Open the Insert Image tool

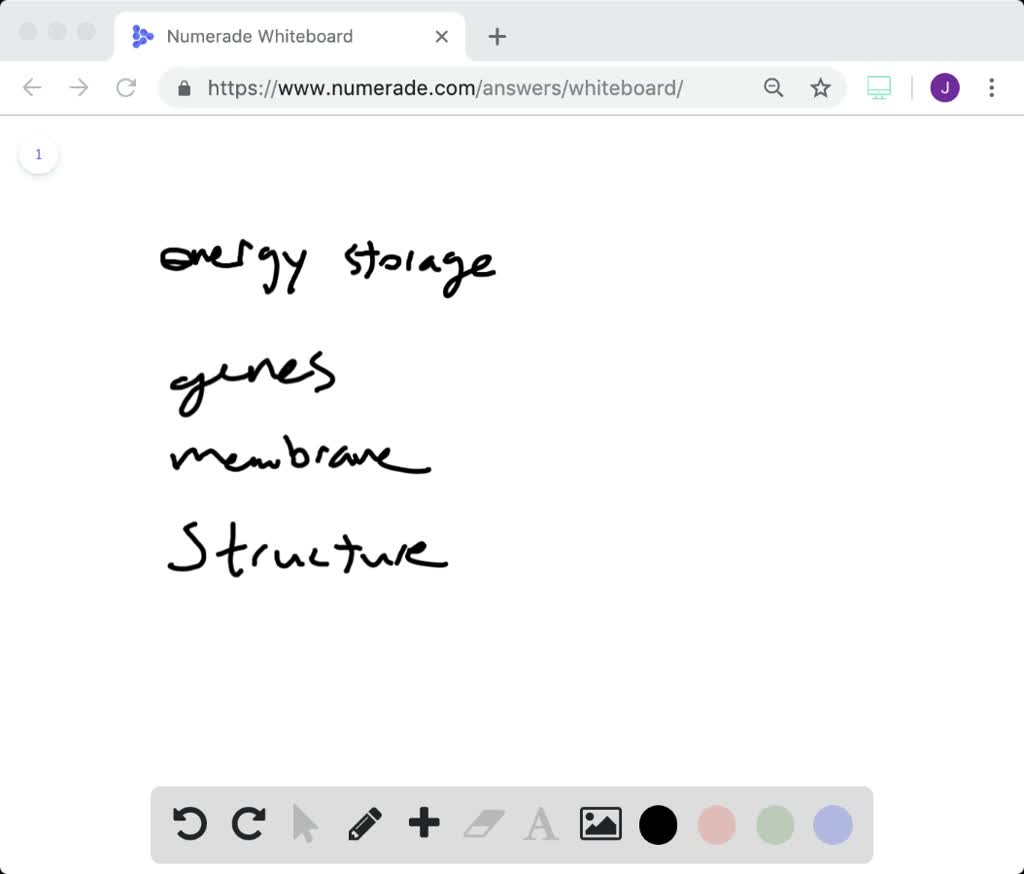[x=600, y=825]
